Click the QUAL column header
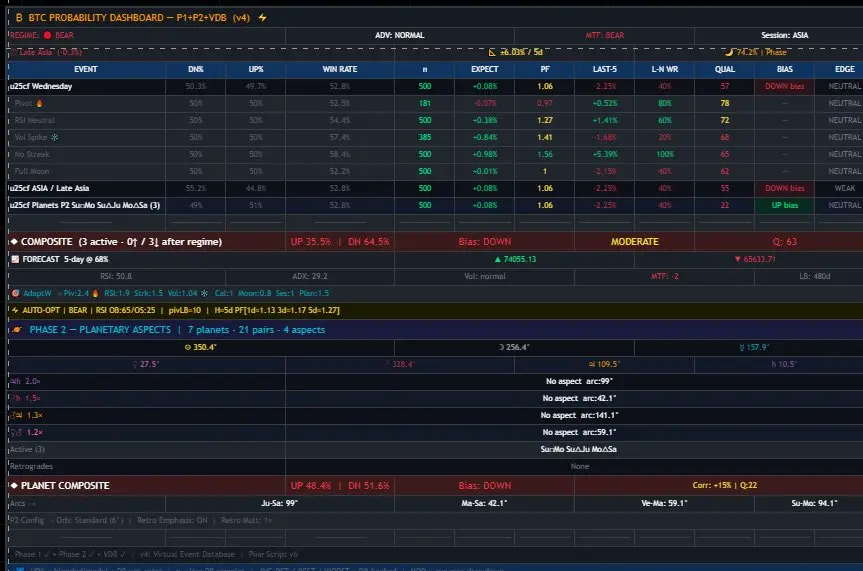This screenshot has height=571, width=863. coord(724,69)
